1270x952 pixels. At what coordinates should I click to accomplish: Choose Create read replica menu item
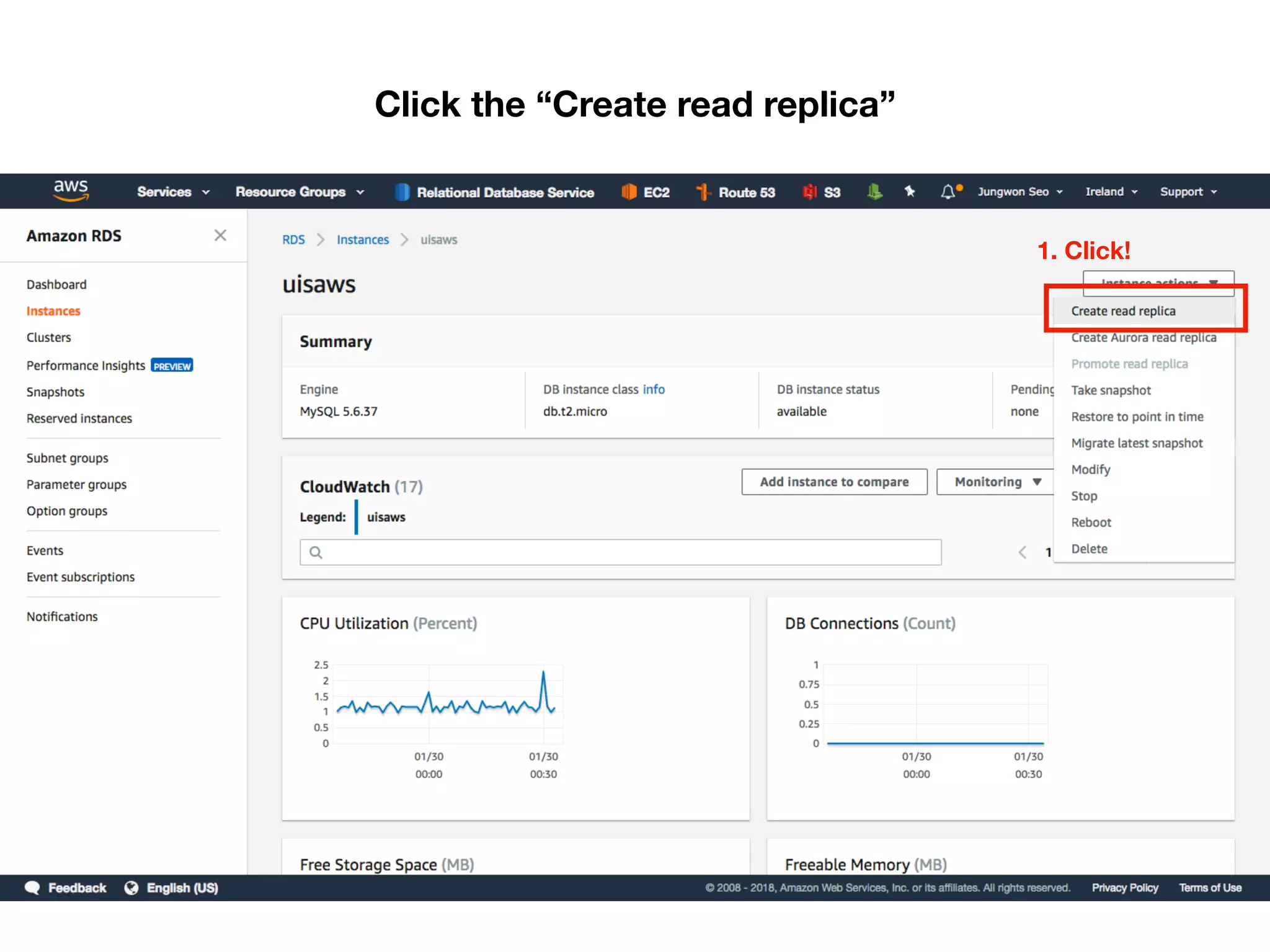[1144, 311]
